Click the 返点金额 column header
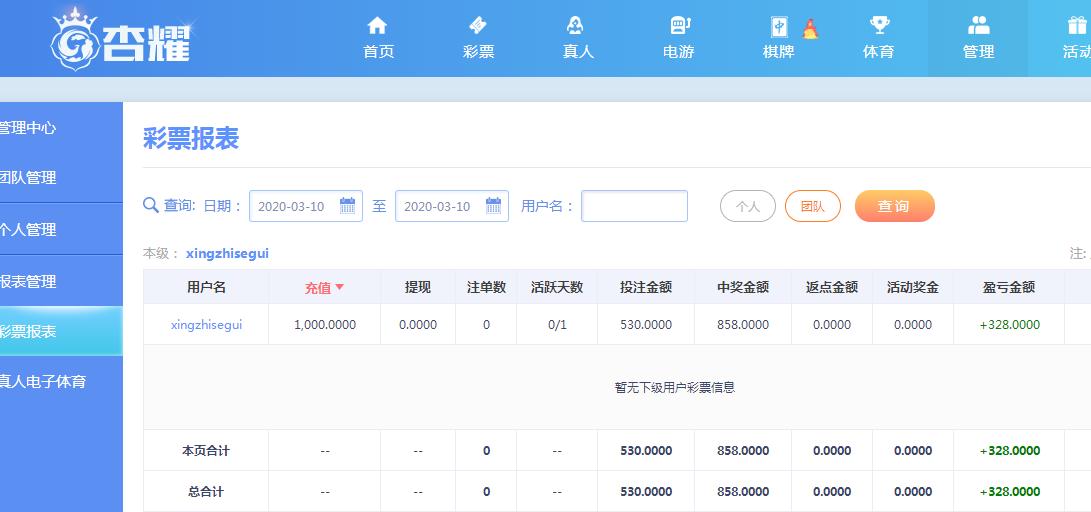This screenshot has height=512, width=1091. pyautogui.click(x=831, y=287)
